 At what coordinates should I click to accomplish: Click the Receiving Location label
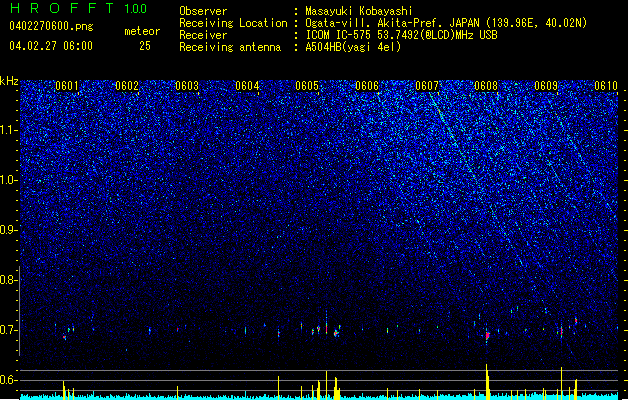[x=233, y=23]
